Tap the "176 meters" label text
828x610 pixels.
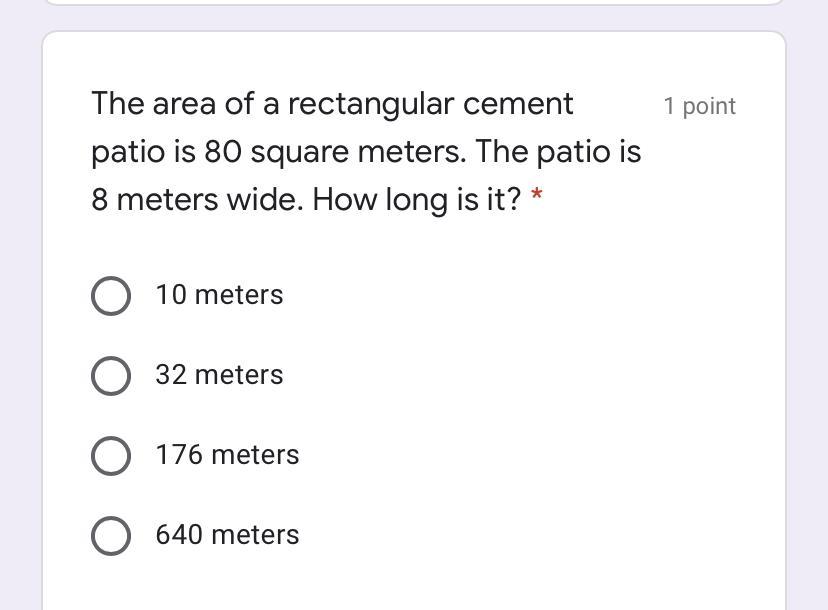pyautogui.click(x=227, y=455)
